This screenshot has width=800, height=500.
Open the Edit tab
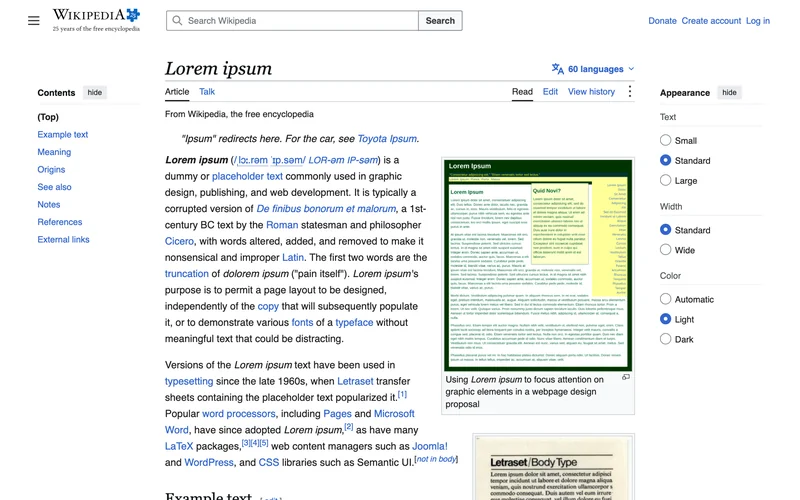coord(550,92)
